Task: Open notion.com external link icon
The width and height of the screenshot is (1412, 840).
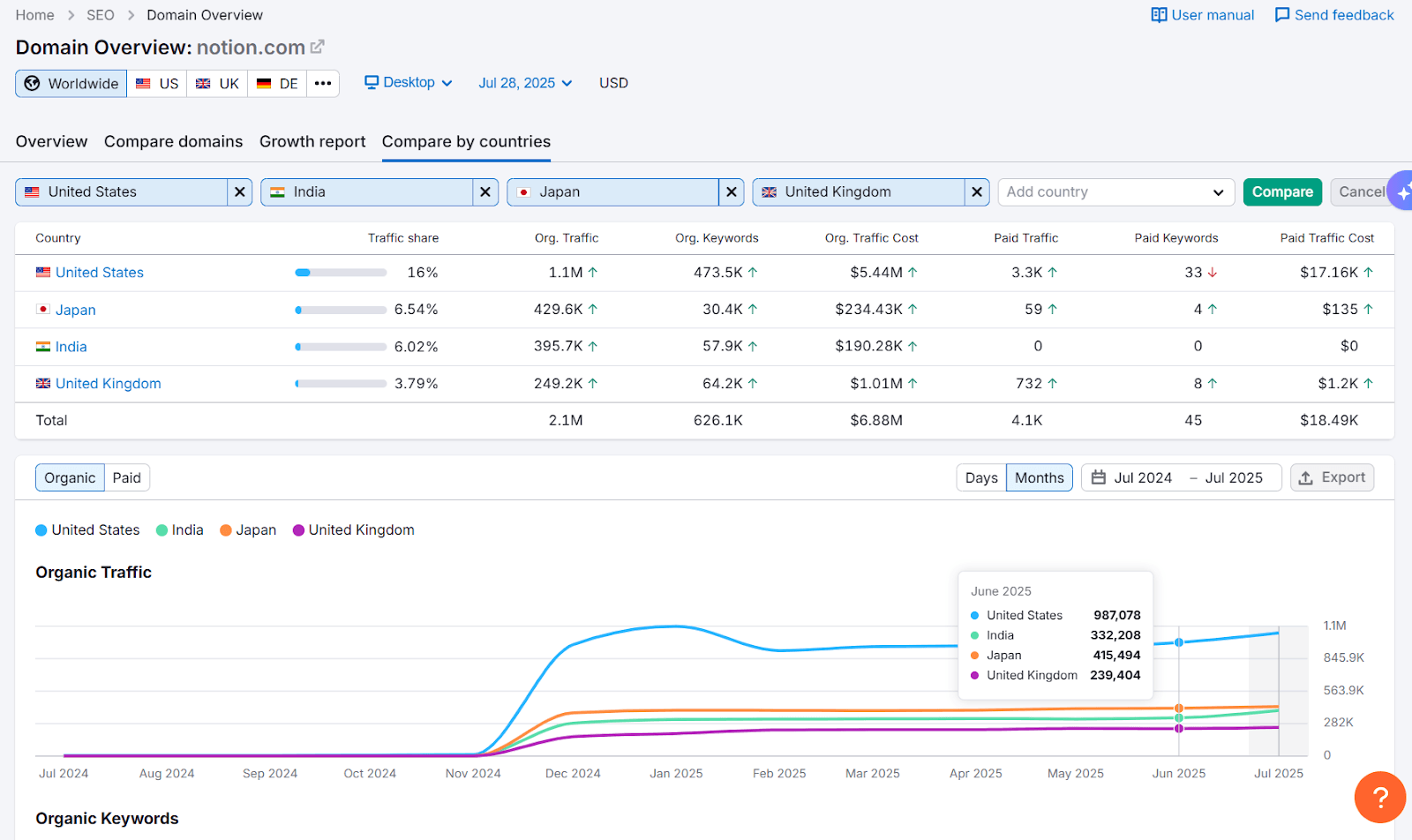Action: click(x=318, y=47)
